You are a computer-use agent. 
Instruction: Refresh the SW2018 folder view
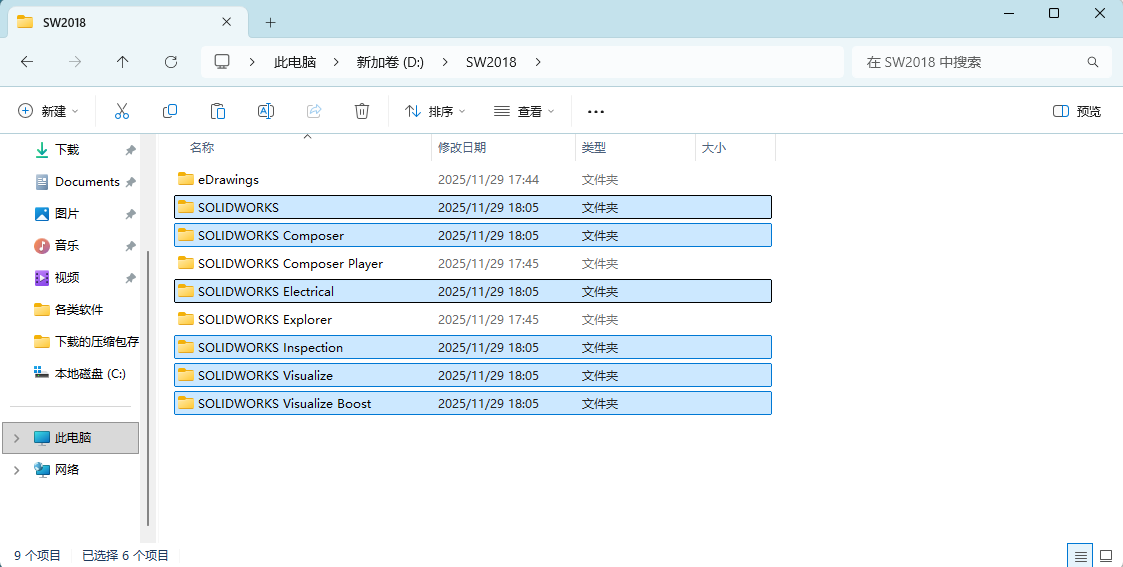(170, 62)
